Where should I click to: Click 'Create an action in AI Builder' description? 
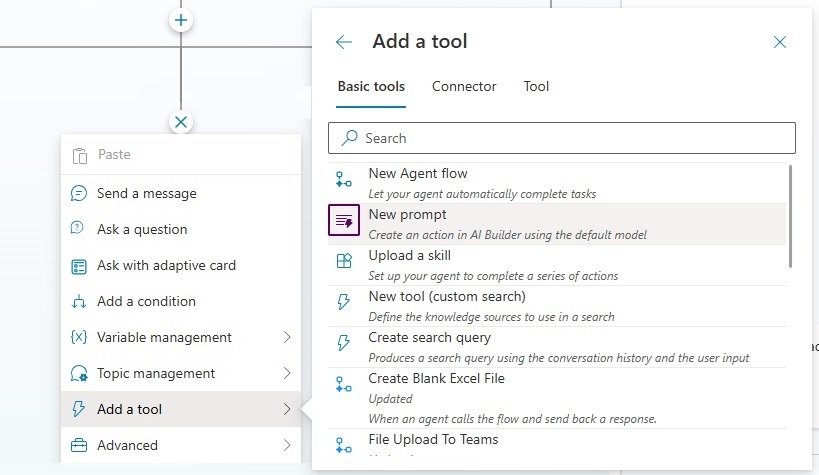pos(507,235)
